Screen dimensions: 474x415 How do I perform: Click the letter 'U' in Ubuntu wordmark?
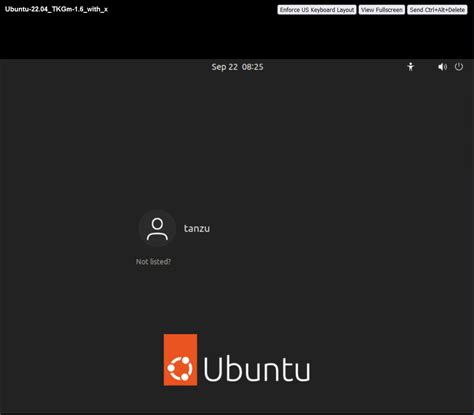(212, 369)
